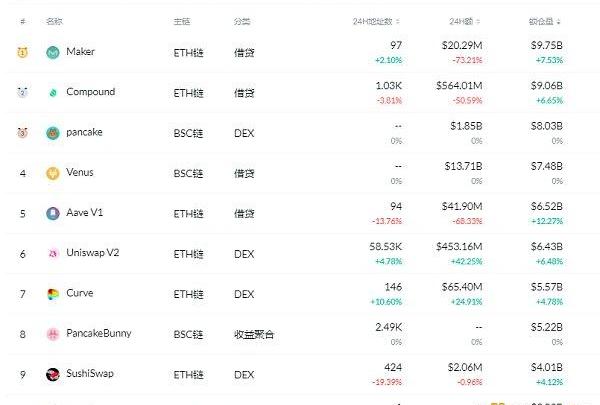Click the 分类 column header
Screen dimensions: 600x405
click(242, 21)
